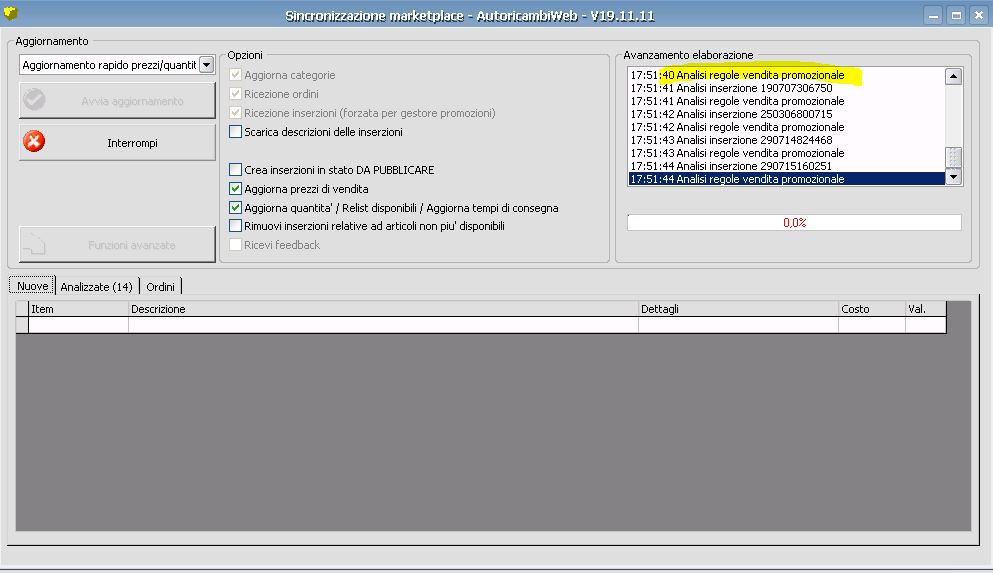Click the log scroll up arrow

pos(954,77)
